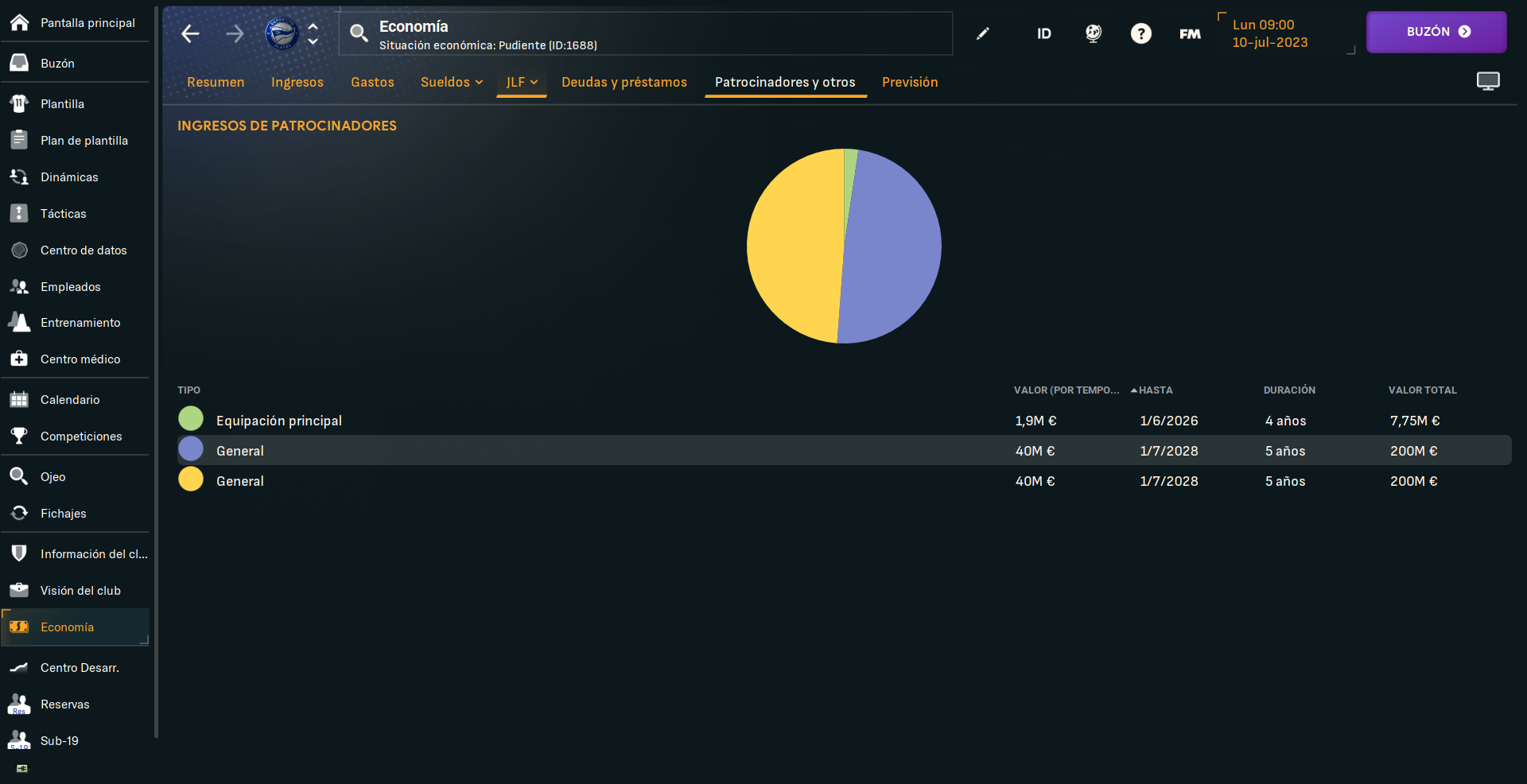Open the world globe icon
1527x784 pixels.
pos(1094,33)
